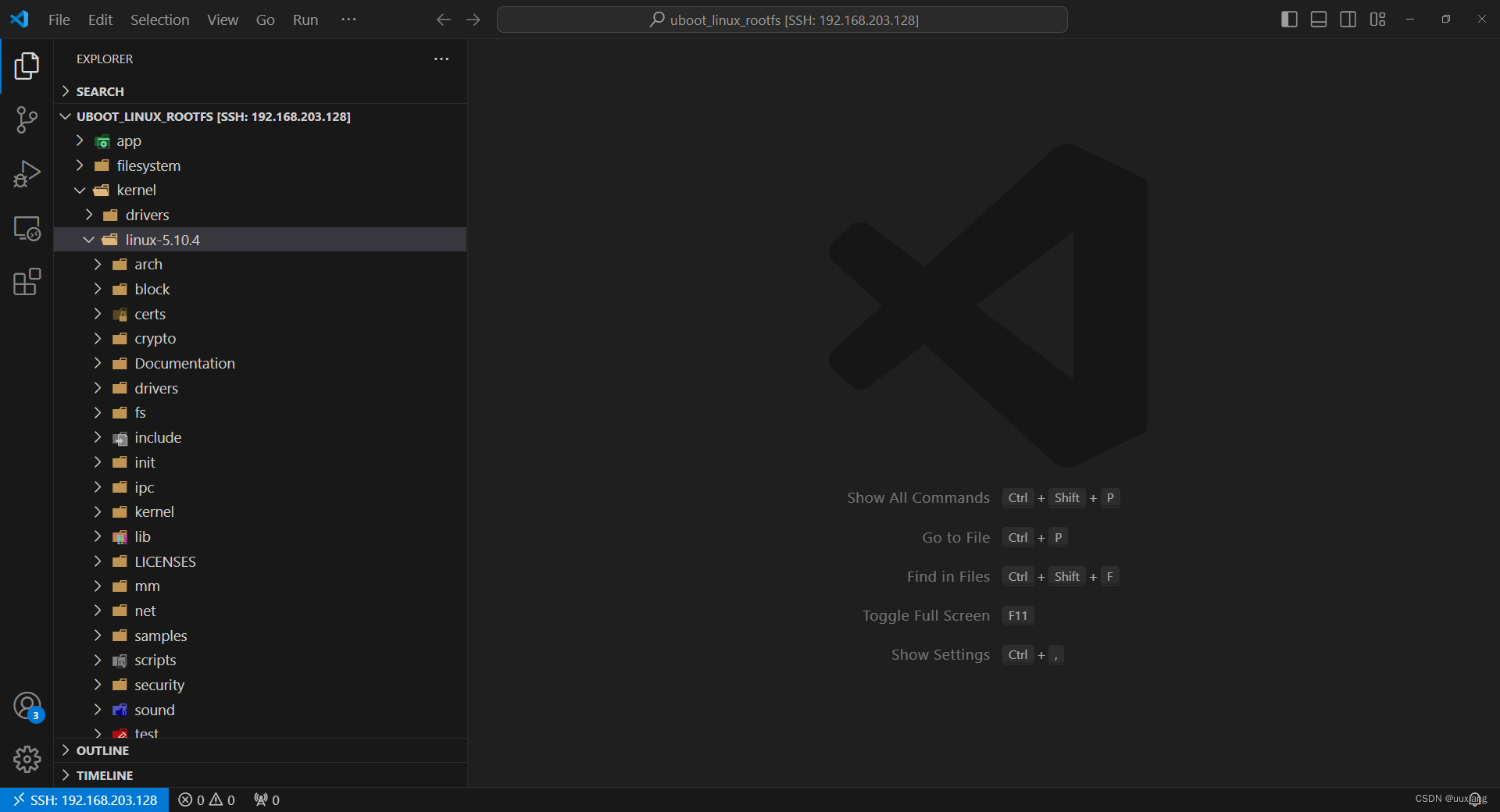Viewport: 1500px width, 812px height.
Task: Toggle the Primary Side Bar visibility
Action: point(1288,19)
